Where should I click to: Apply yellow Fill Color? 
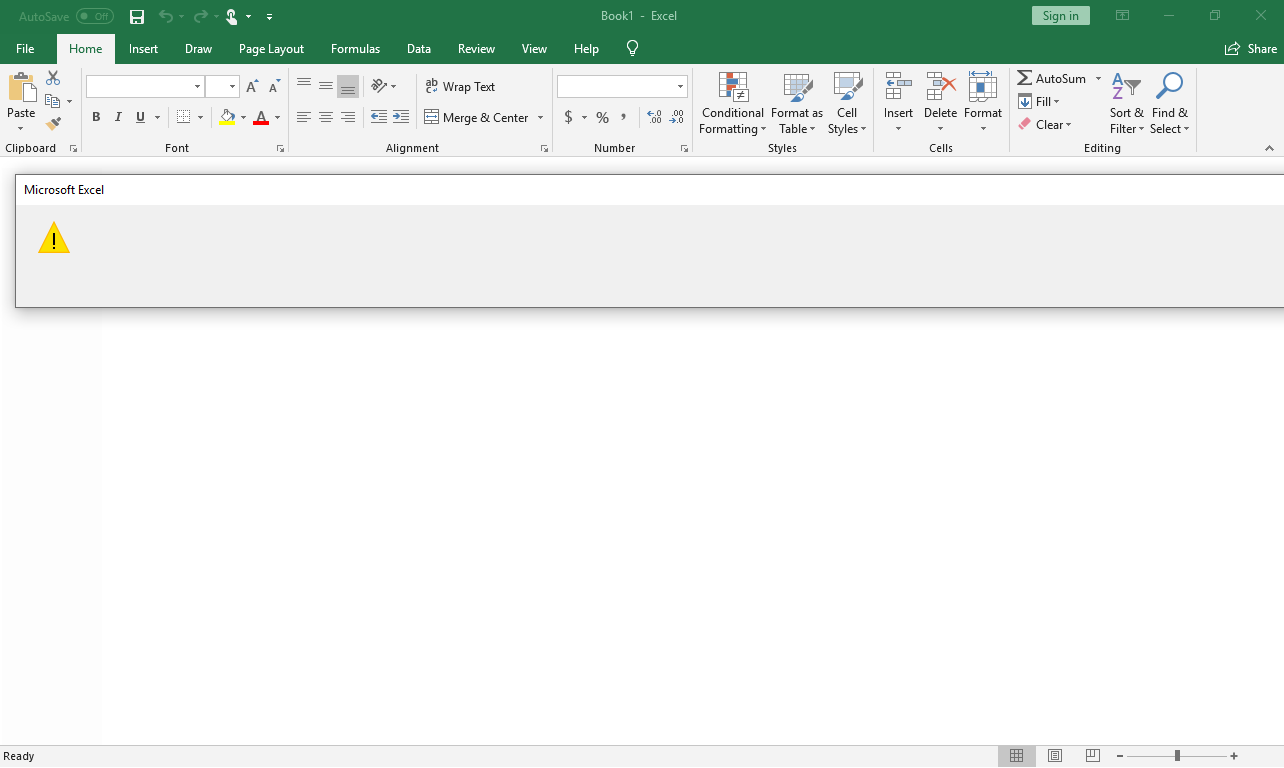point(227,117)
